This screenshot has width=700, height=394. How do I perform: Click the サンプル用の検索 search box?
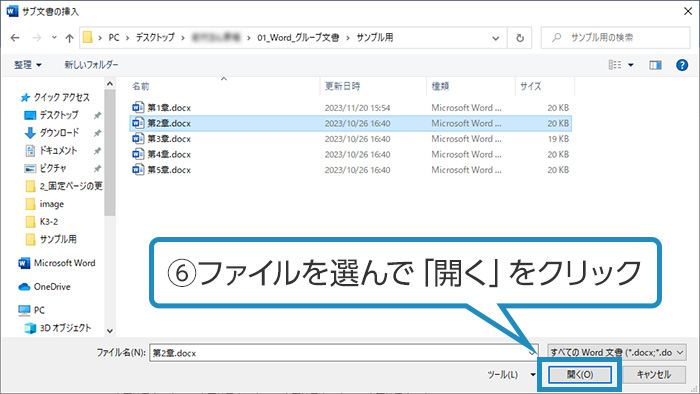615,38
